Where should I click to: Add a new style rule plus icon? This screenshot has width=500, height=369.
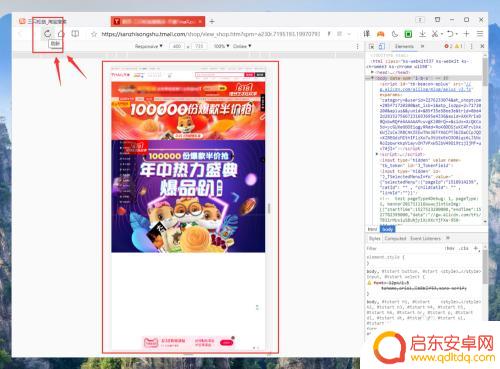tap(476, 248)
